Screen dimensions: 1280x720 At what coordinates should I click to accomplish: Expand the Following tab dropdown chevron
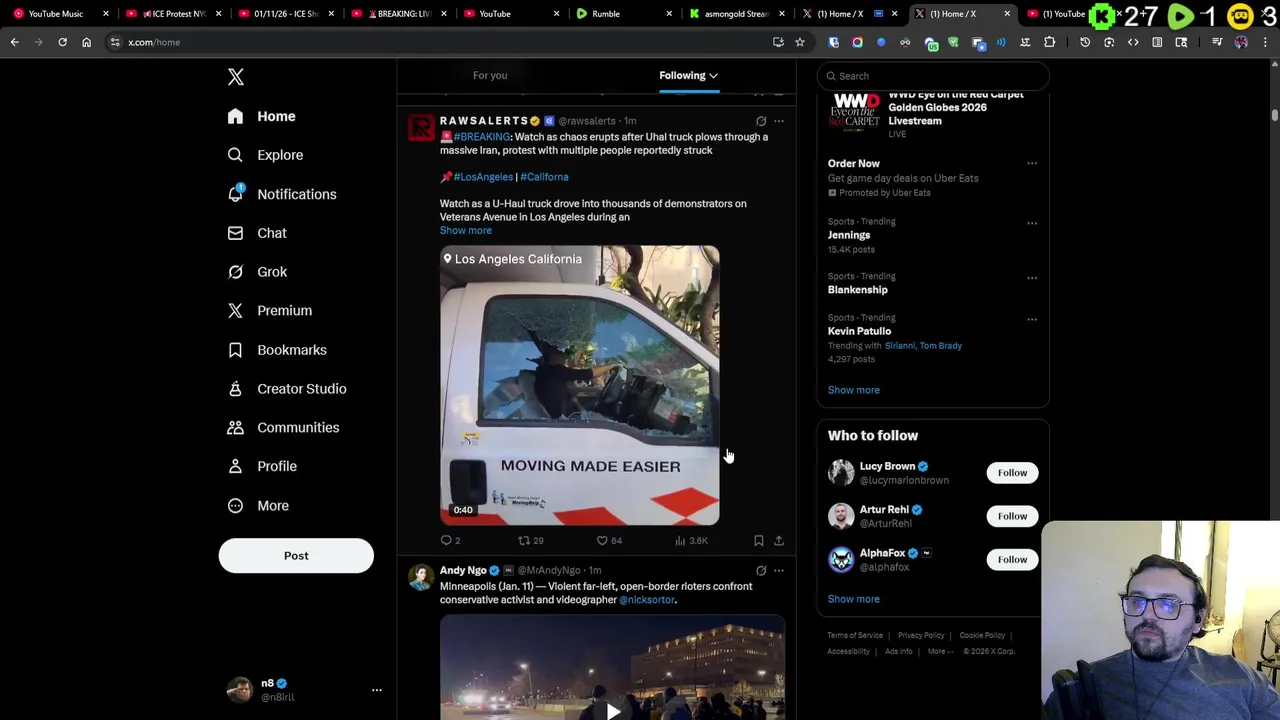(713, 75)
